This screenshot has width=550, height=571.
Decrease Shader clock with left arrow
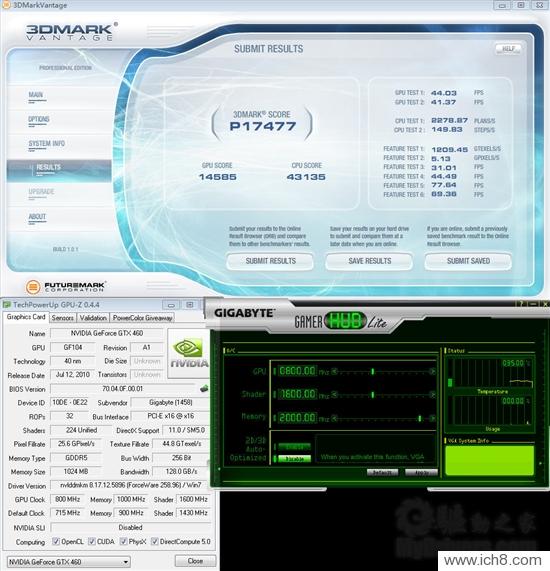(334, 395)
